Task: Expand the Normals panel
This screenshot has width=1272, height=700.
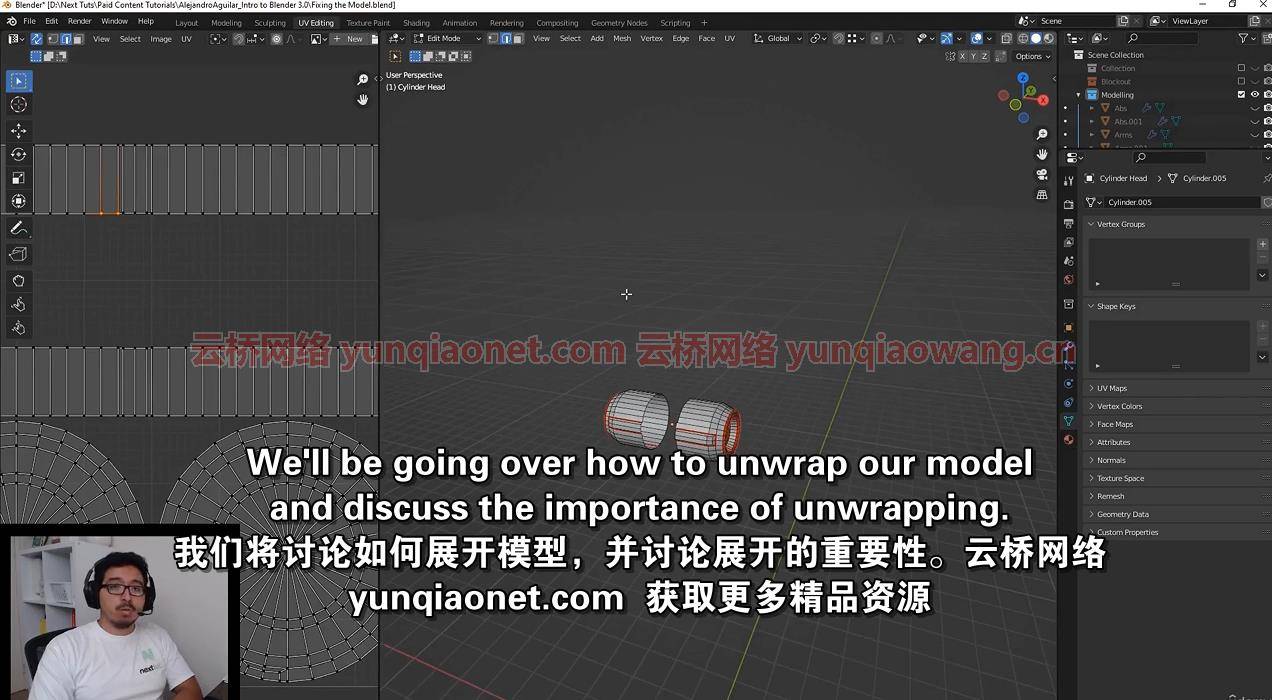Action: pyautogui.click(x=1111, y=460)
